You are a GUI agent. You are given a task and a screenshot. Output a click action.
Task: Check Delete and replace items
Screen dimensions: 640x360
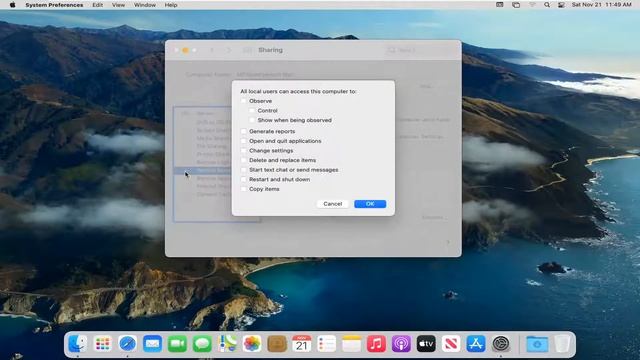pyautogui.click(x=244, y=160)
